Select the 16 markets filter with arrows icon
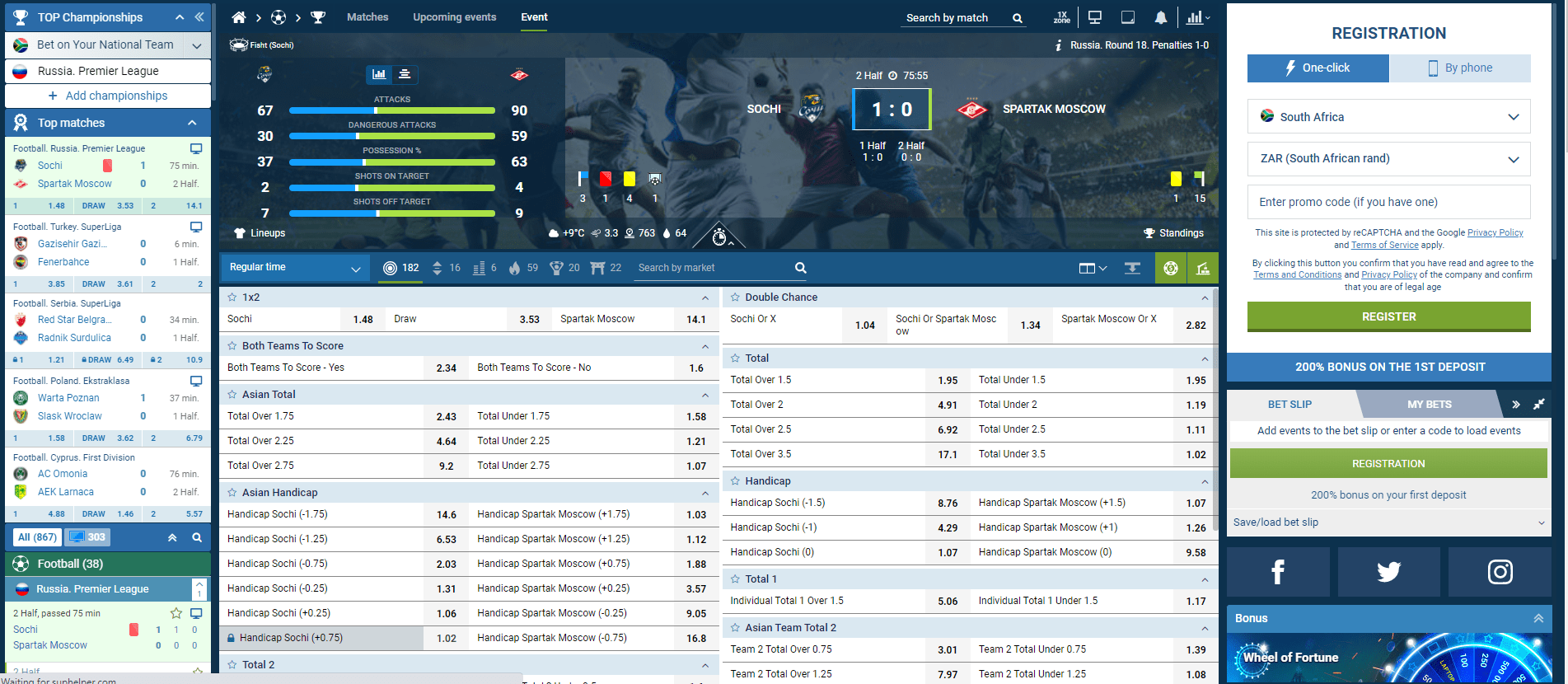 pyautogui.click(x=446, y=268)
